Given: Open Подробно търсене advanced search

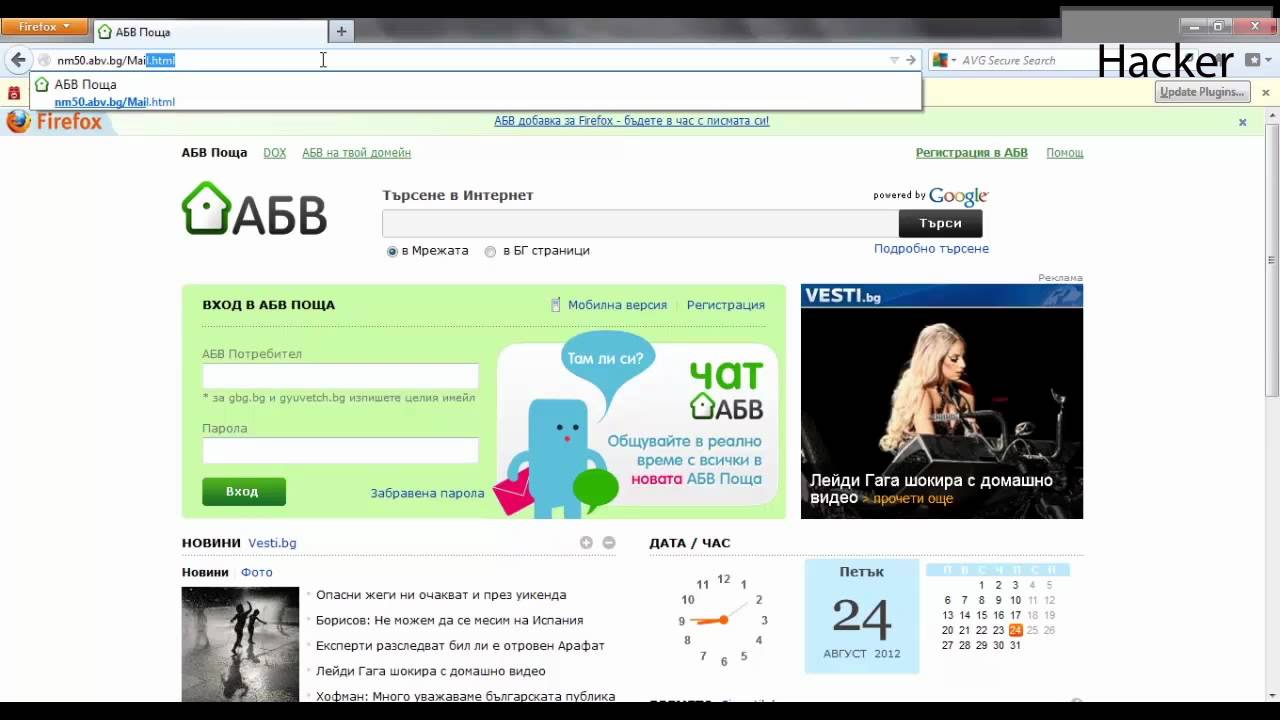Looking at the screenshot, I should point(931,249).
